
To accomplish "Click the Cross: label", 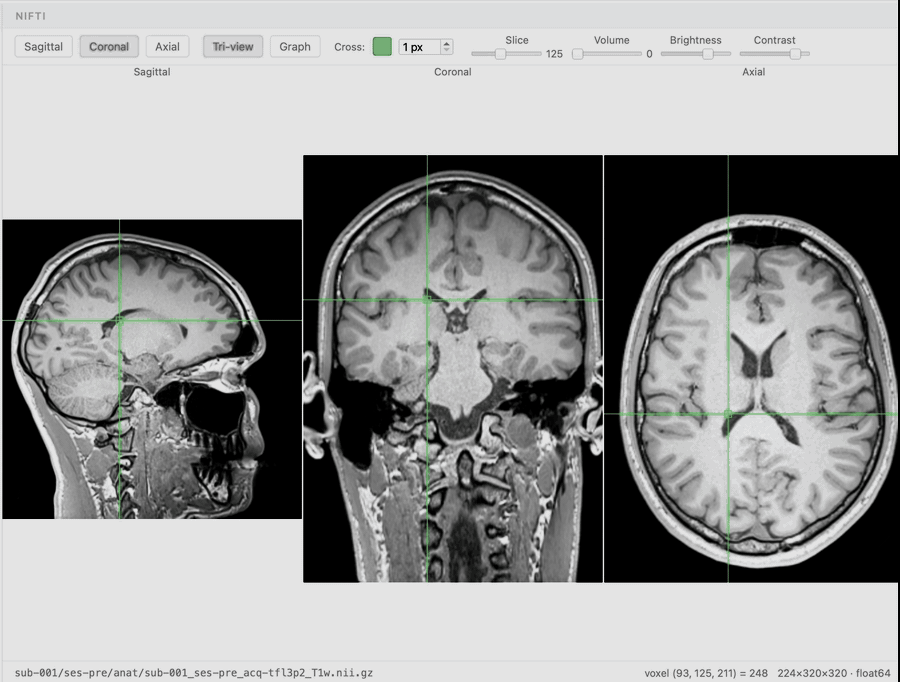I will pyautogui.click(x=350, y=47).
